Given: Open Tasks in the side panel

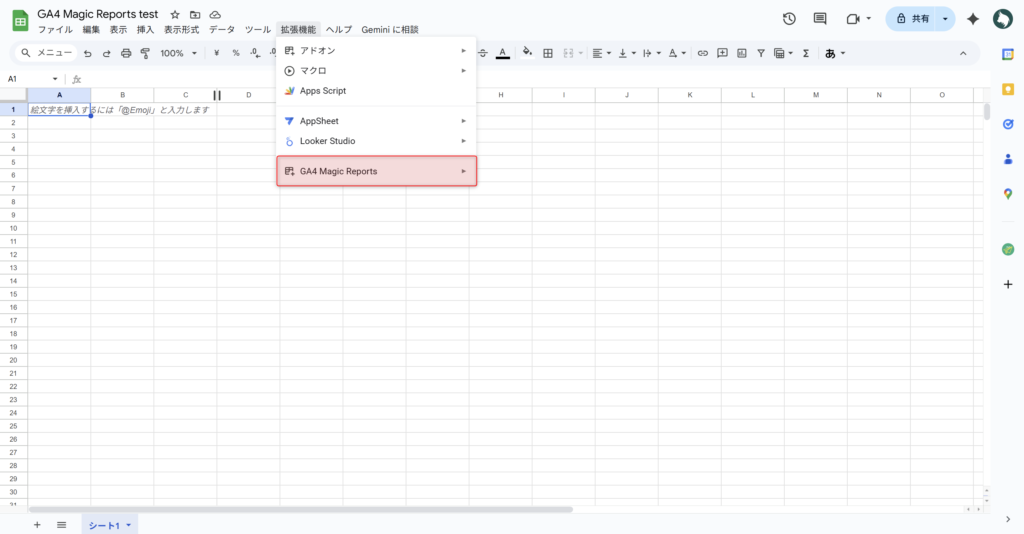Looking at the screenshot, I should click(1008, 124).
